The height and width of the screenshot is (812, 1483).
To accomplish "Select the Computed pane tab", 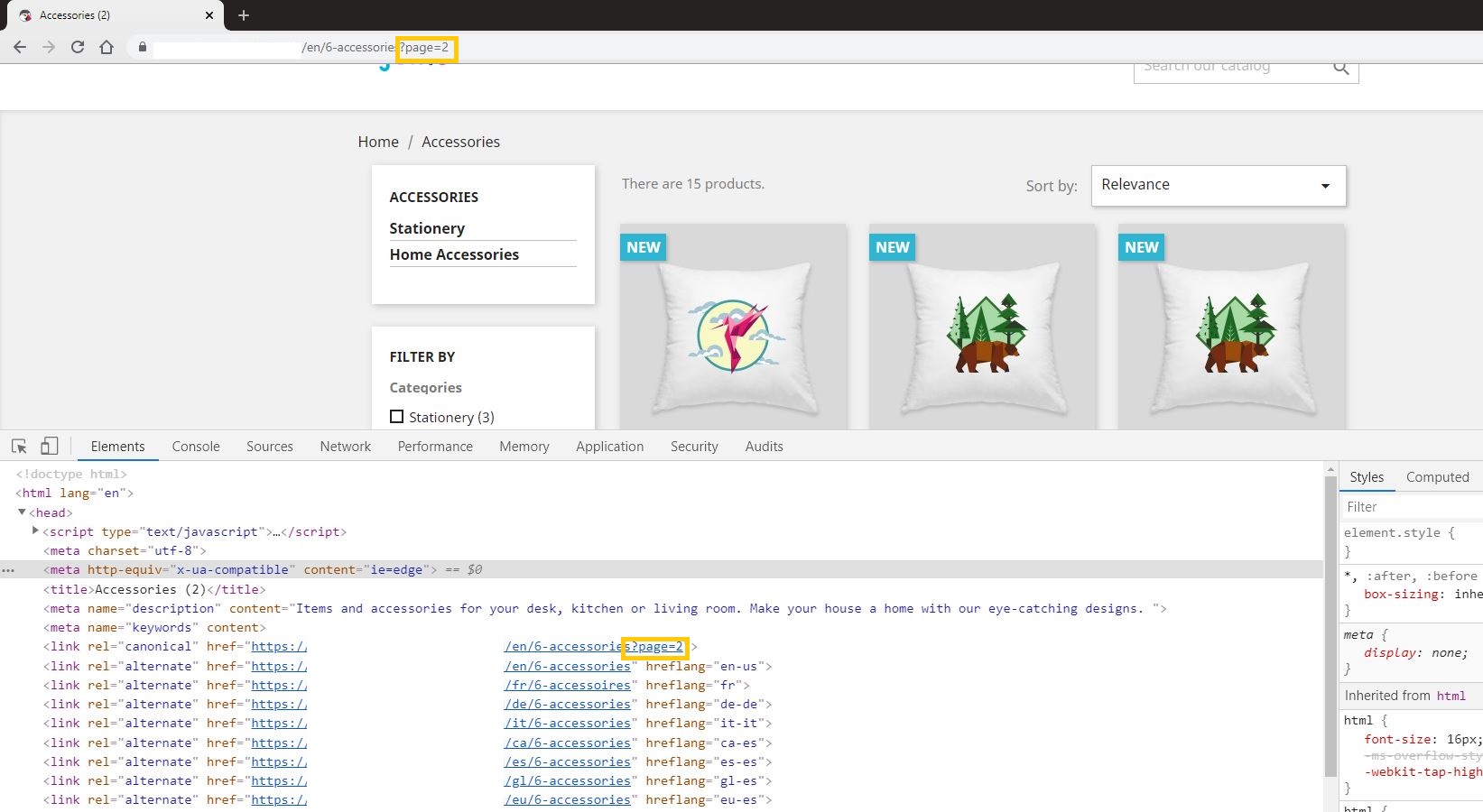I will tap(1438, 477).
